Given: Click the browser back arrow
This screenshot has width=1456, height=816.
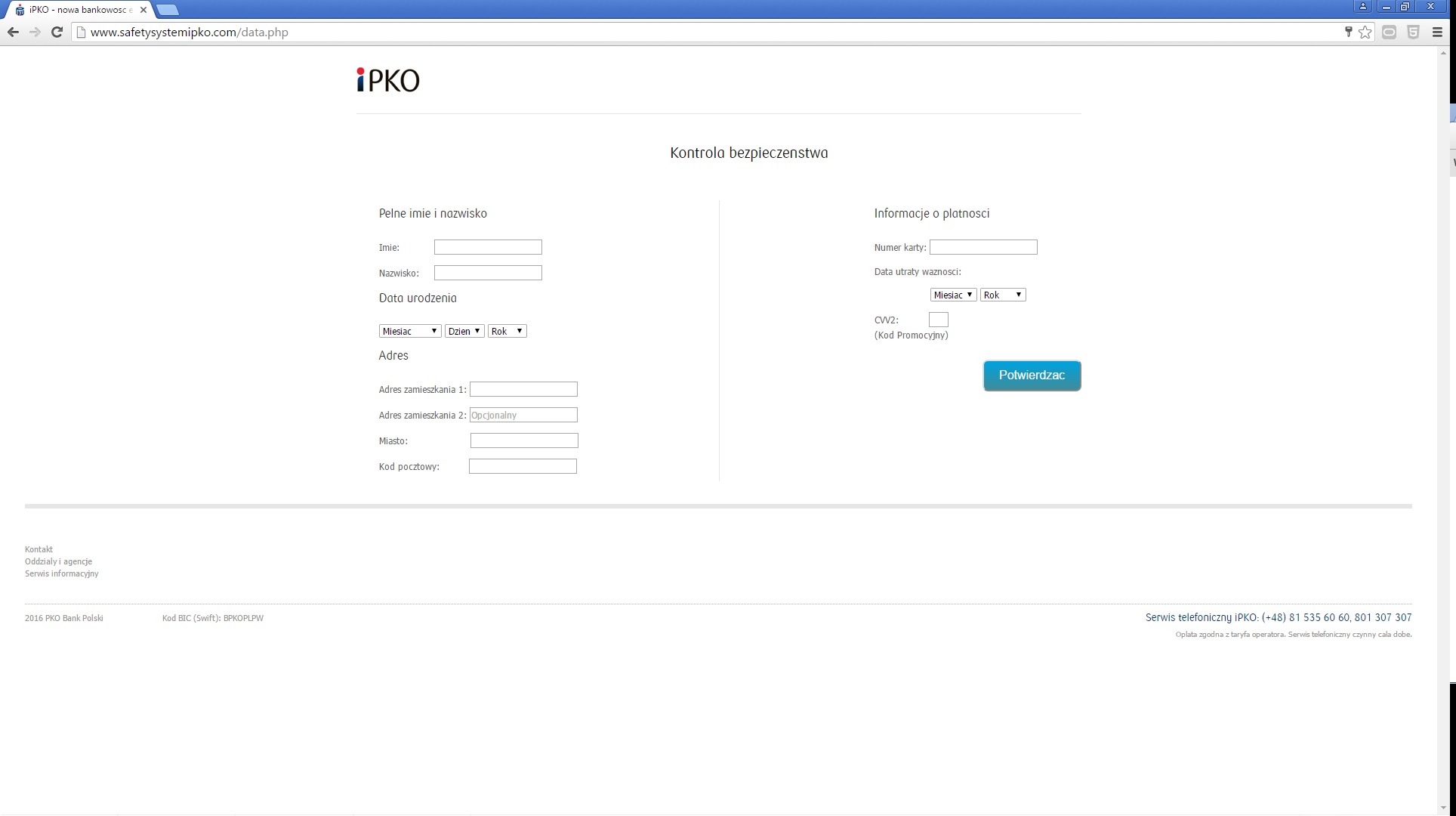Looking at the screenshot, I should 13,32.
